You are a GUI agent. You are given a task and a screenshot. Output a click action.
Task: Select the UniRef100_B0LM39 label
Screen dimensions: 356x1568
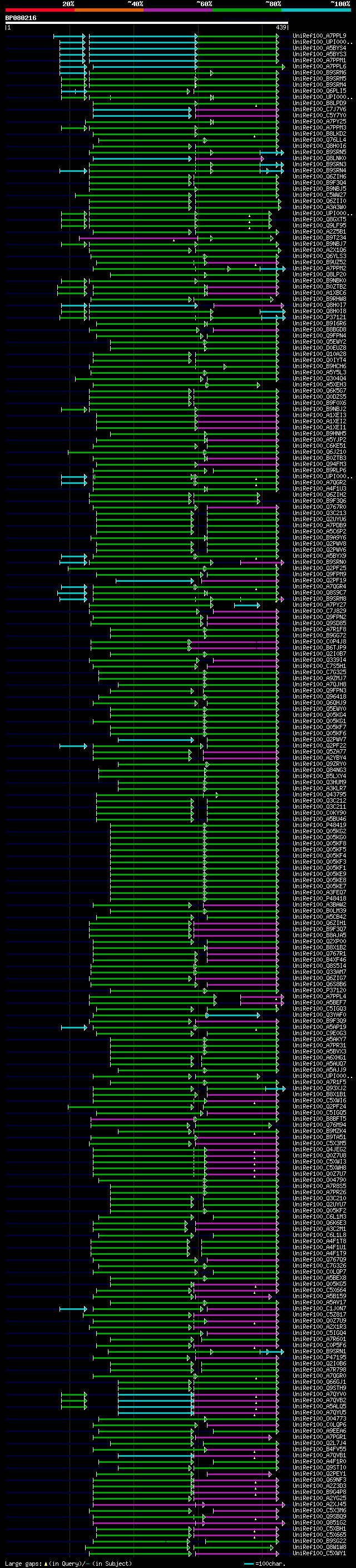tap(319, 911)
